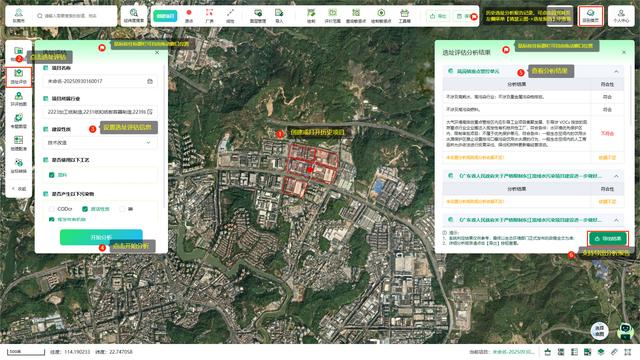Select the draw sensitive point tool
The image size is (640, 360).
tap(381, 16)
